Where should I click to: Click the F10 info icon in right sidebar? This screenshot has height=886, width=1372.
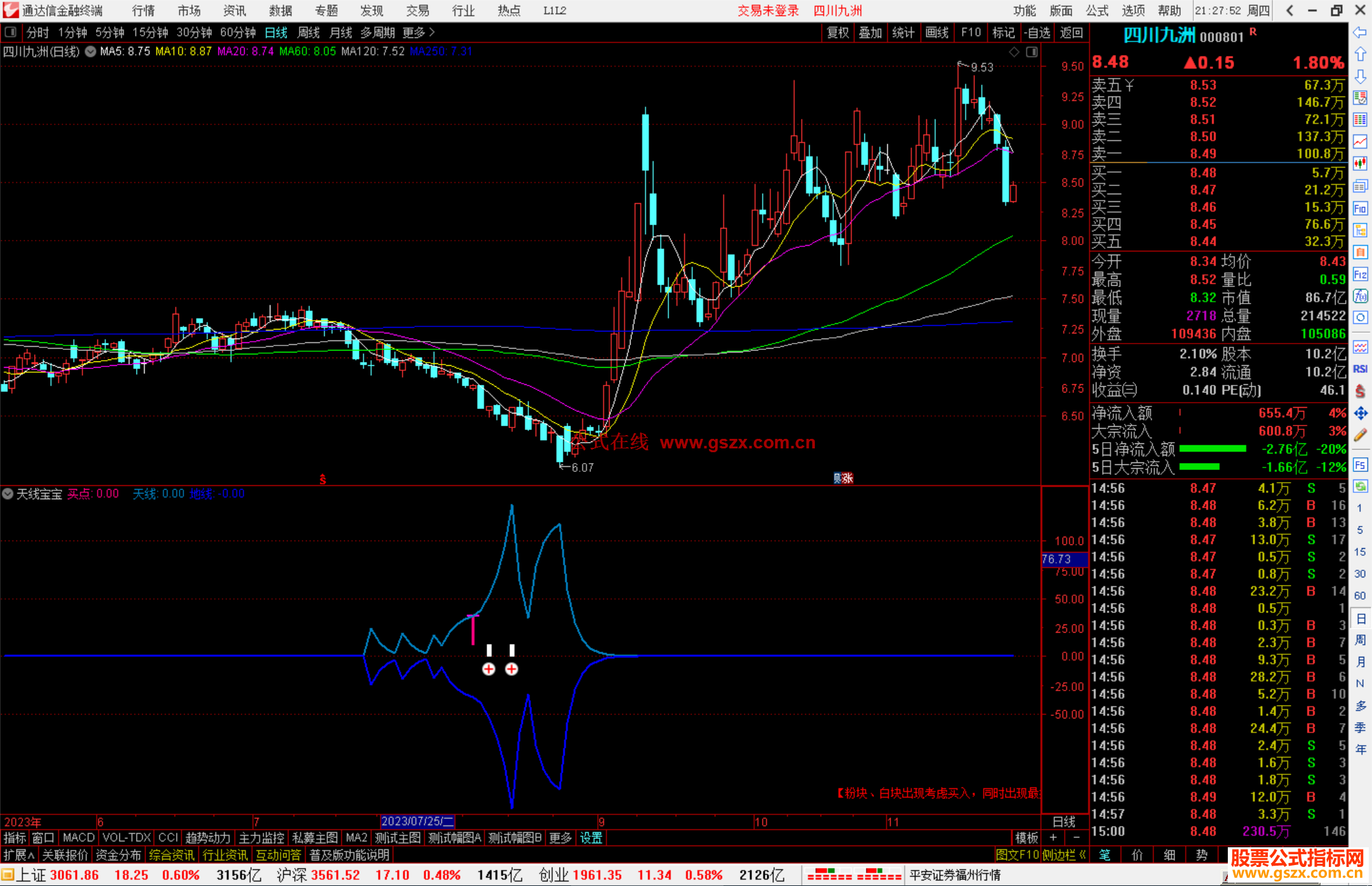coord(1360,208)
